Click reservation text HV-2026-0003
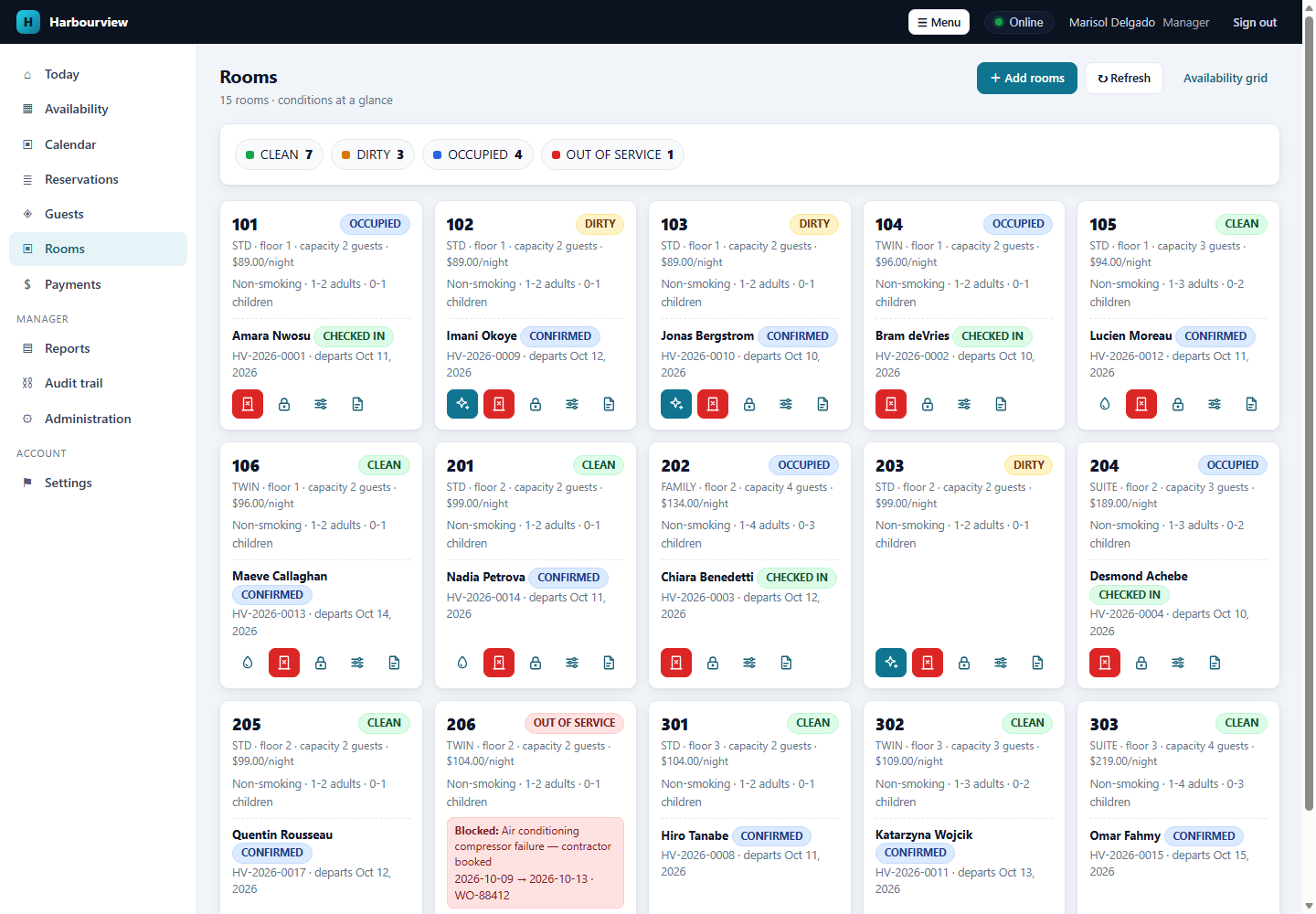The height and width of the screenshot is (914, 1316). 698,598
